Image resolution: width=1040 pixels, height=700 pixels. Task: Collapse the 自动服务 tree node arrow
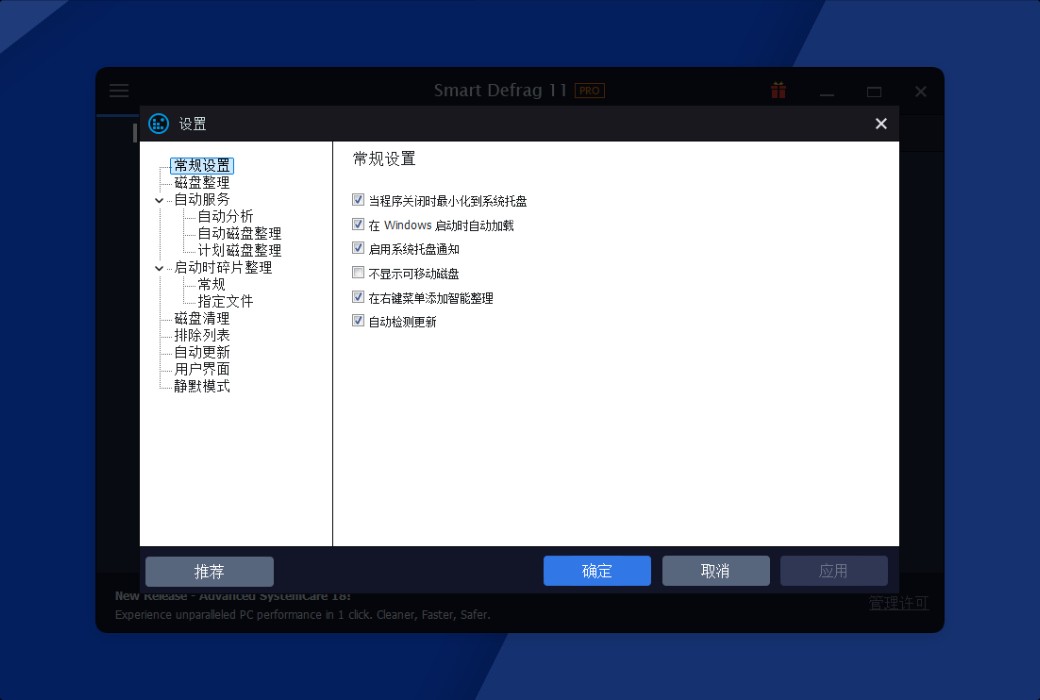click(x=159, y=200)
